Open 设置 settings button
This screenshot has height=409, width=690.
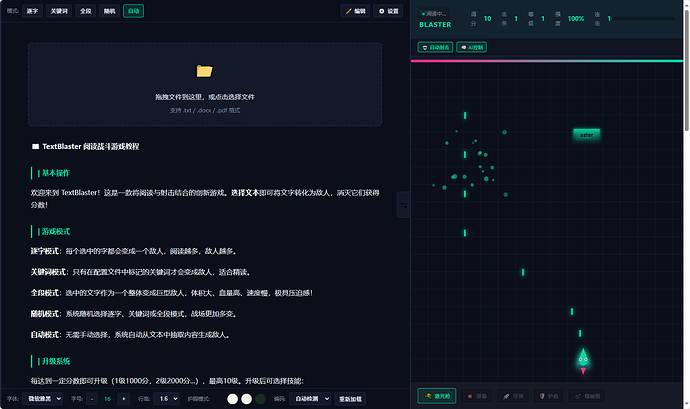[x=388, y=11]
